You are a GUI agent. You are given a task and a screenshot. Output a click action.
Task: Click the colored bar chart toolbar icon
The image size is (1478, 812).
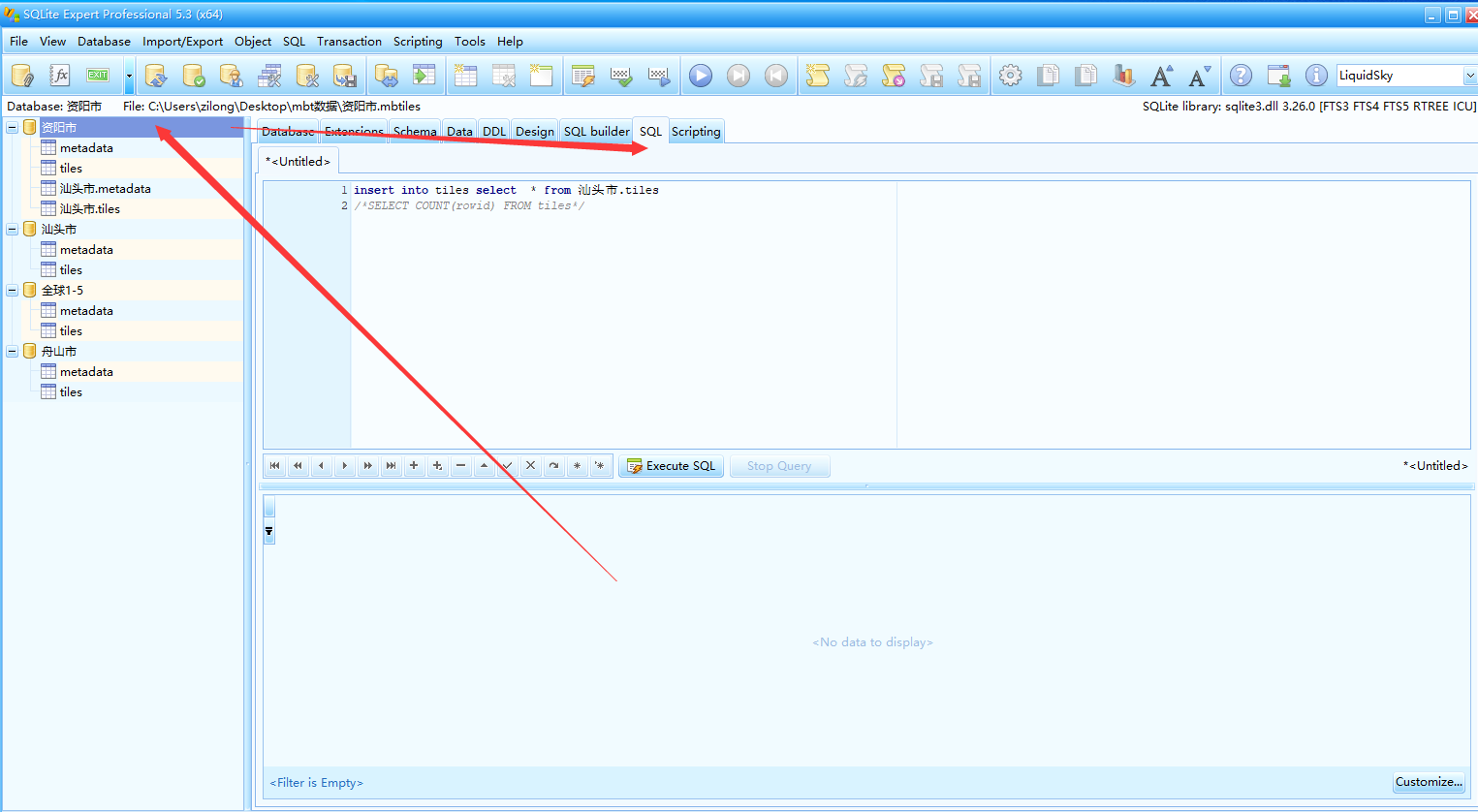point(1124,76)
